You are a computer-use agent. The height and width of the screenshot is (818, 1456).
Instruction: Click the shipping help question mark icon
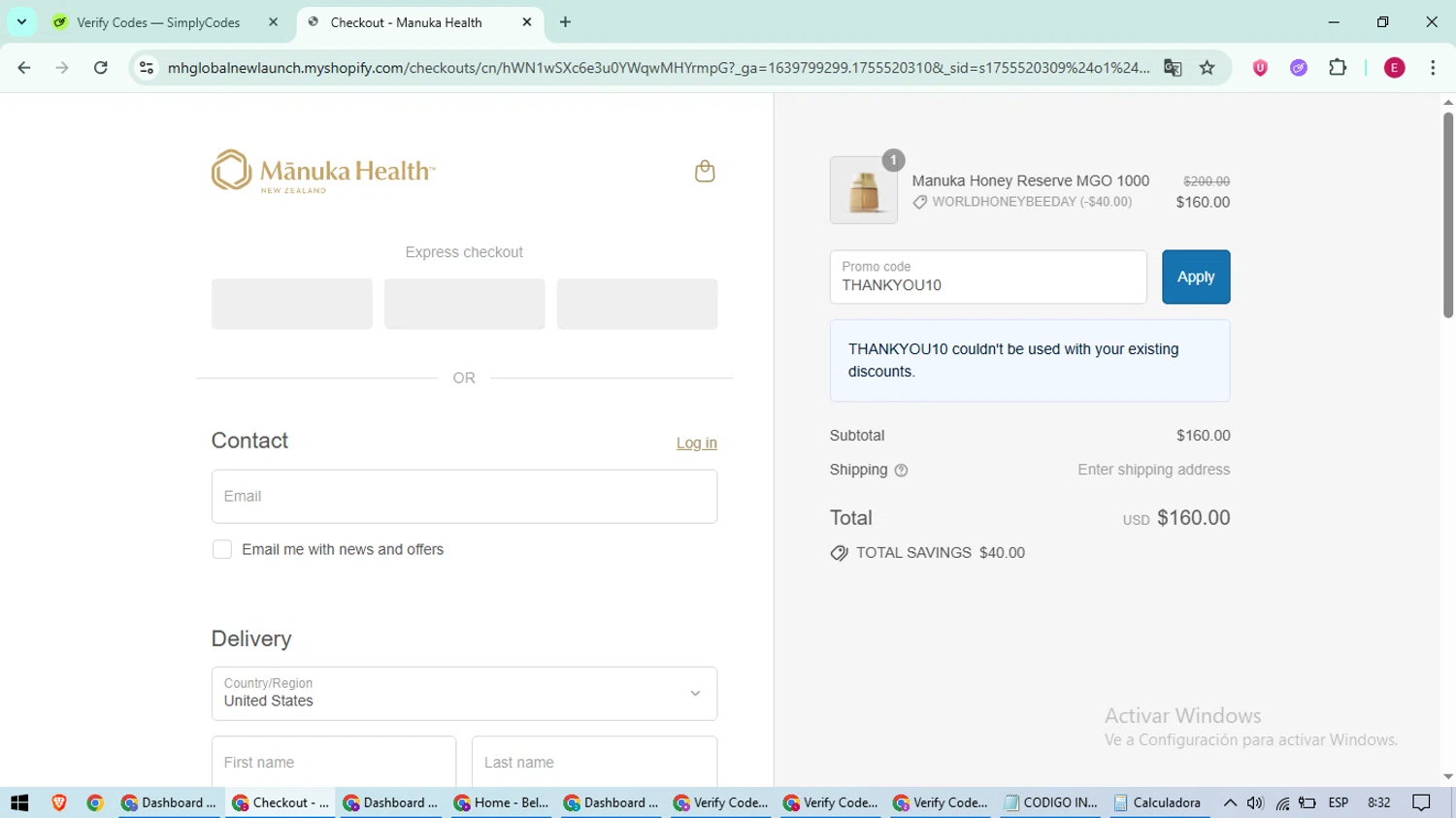click(x=901, y=471)
